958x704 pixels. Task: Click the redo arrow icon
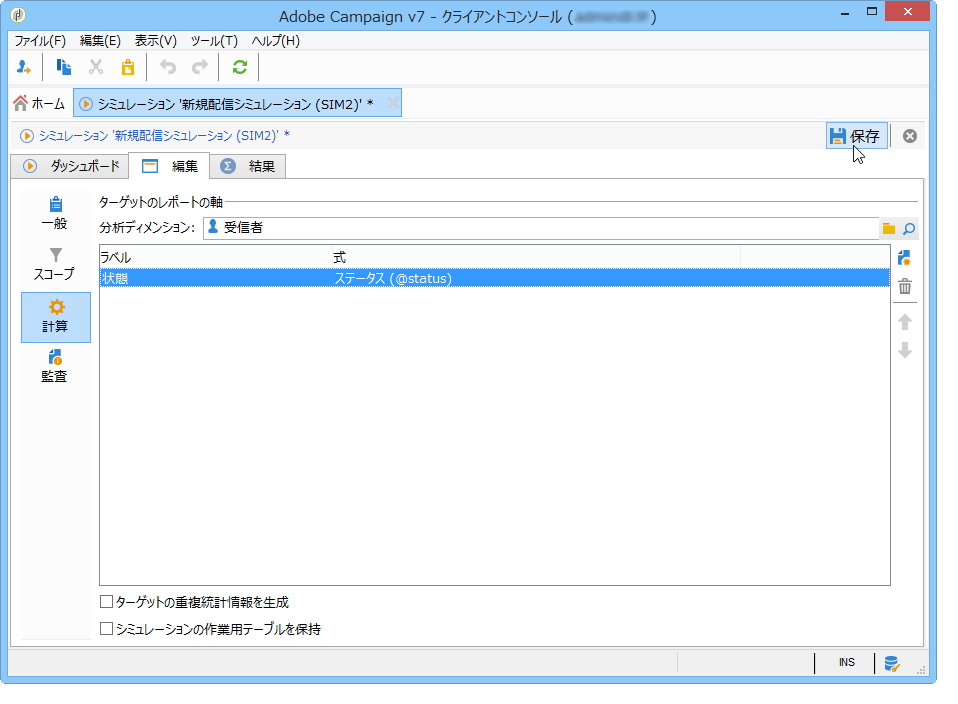click(200, 67)
